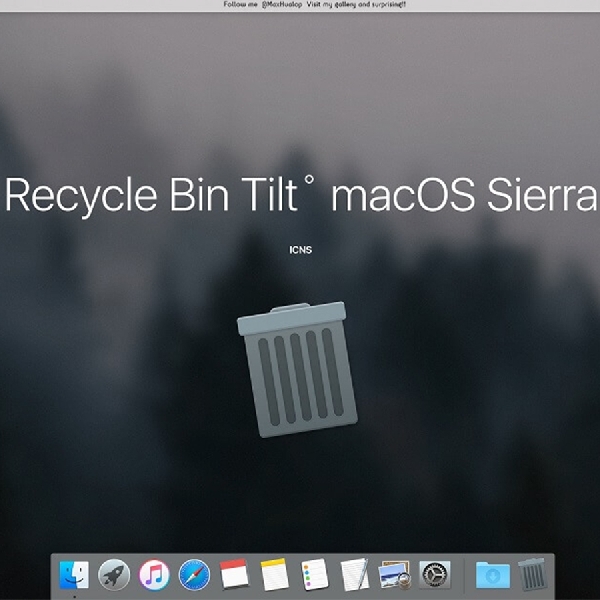Screen dimensions: 600x600
Task: Open iTunes music icon in dock
Action: 154,575
